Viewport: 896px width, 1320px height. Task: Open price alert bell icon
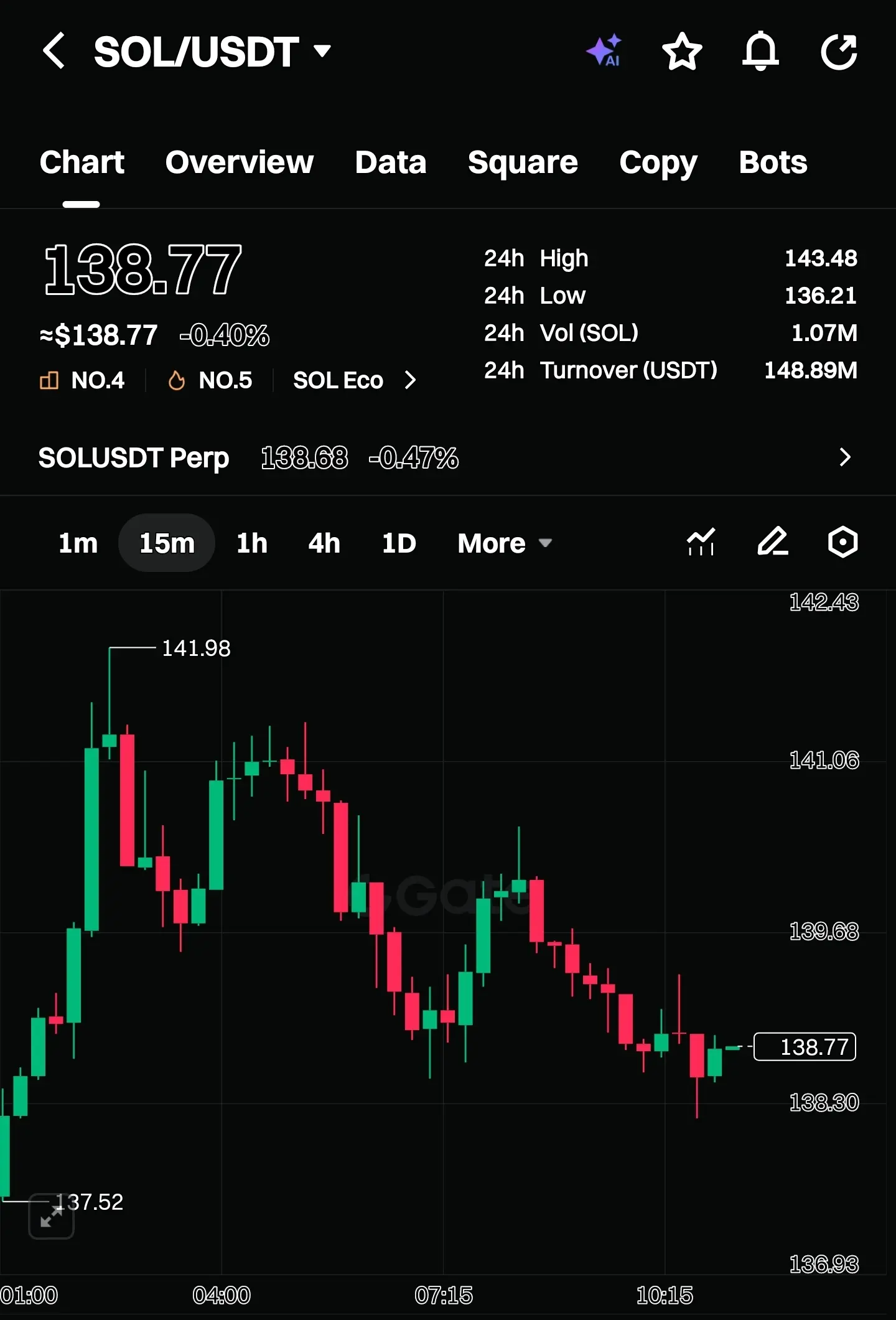coord(760,51)
